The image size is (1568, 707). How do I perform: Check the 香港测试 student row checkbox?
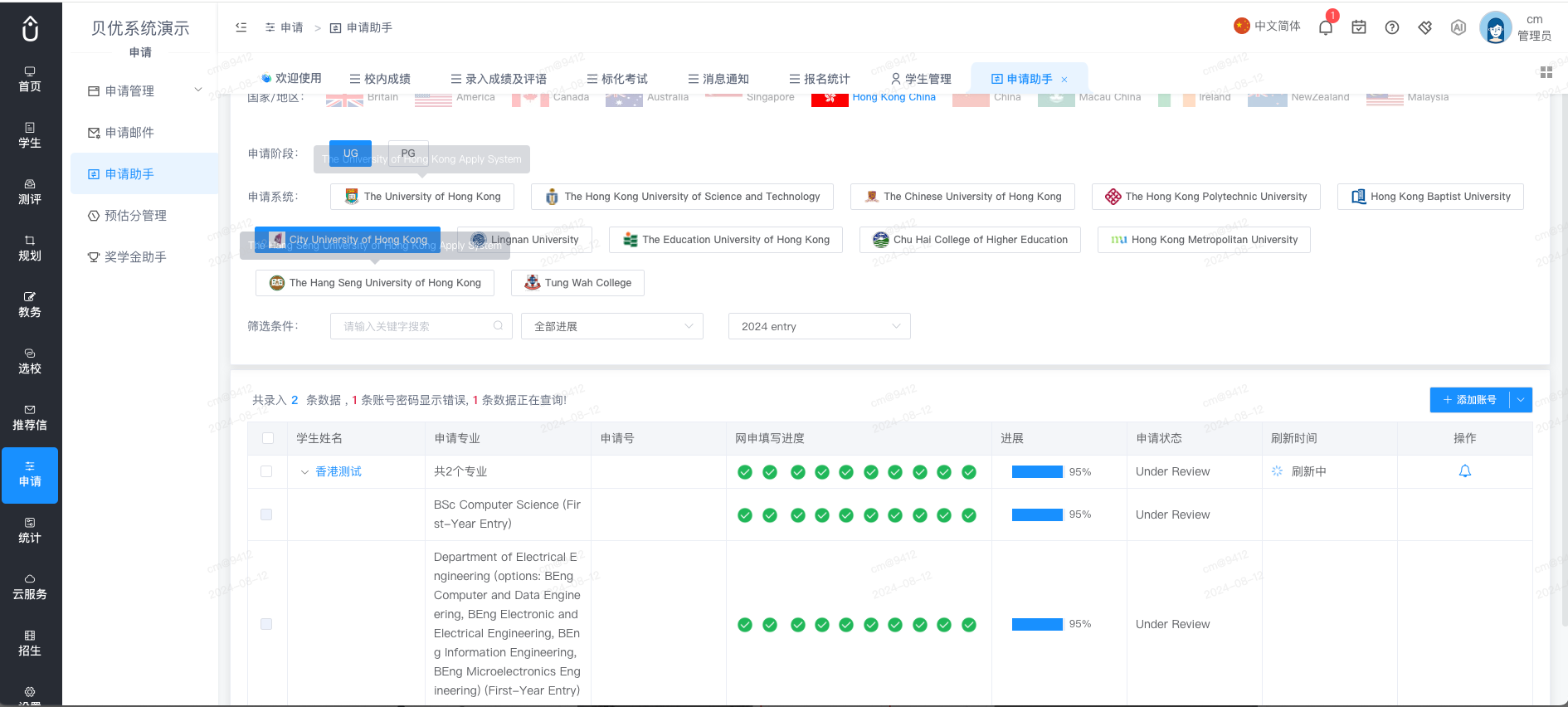pyautogui.click(x=266, y=471)
